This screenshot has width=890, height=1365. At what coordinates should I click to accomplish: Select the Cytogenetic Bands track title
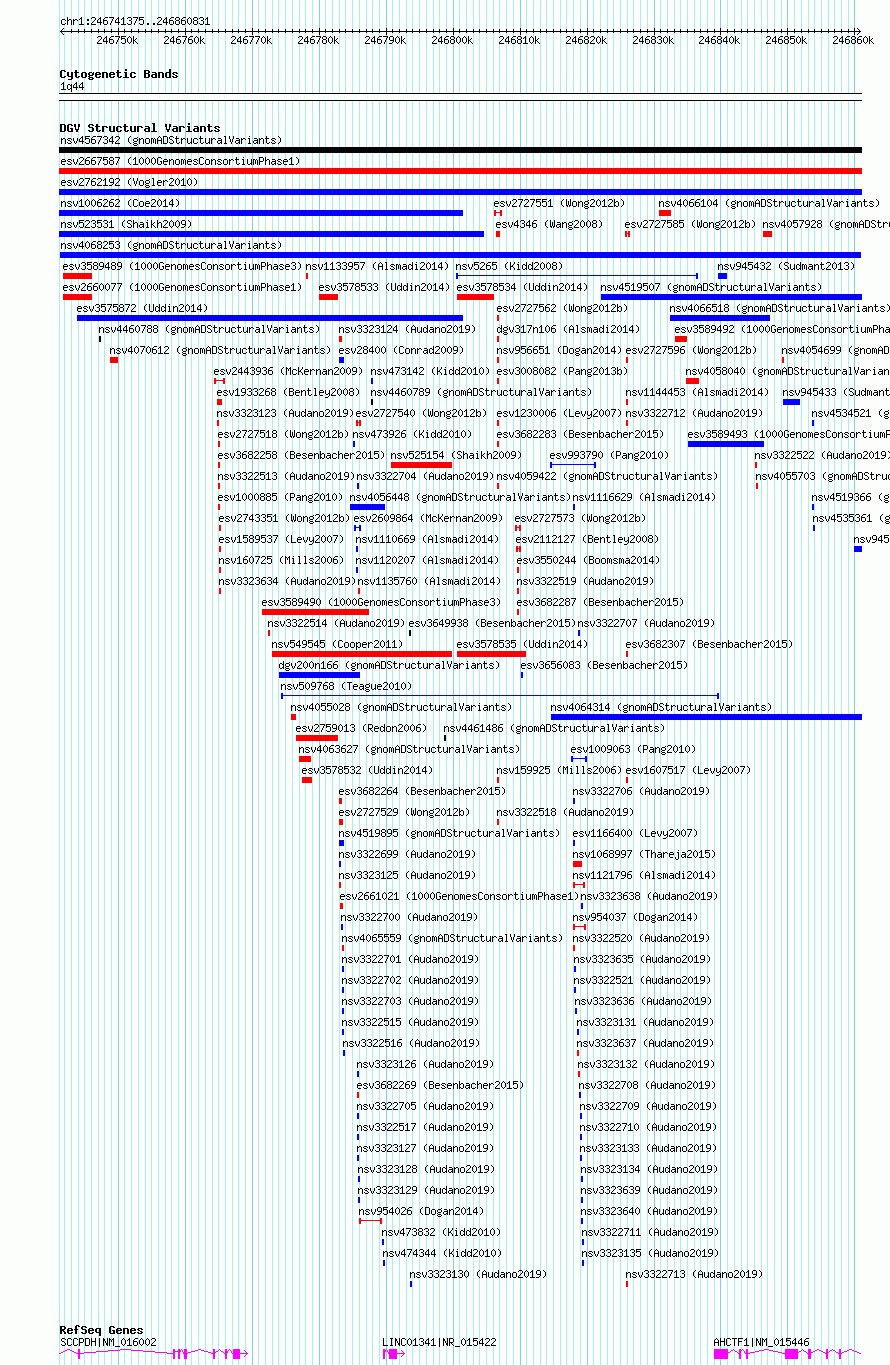point(119,74)
